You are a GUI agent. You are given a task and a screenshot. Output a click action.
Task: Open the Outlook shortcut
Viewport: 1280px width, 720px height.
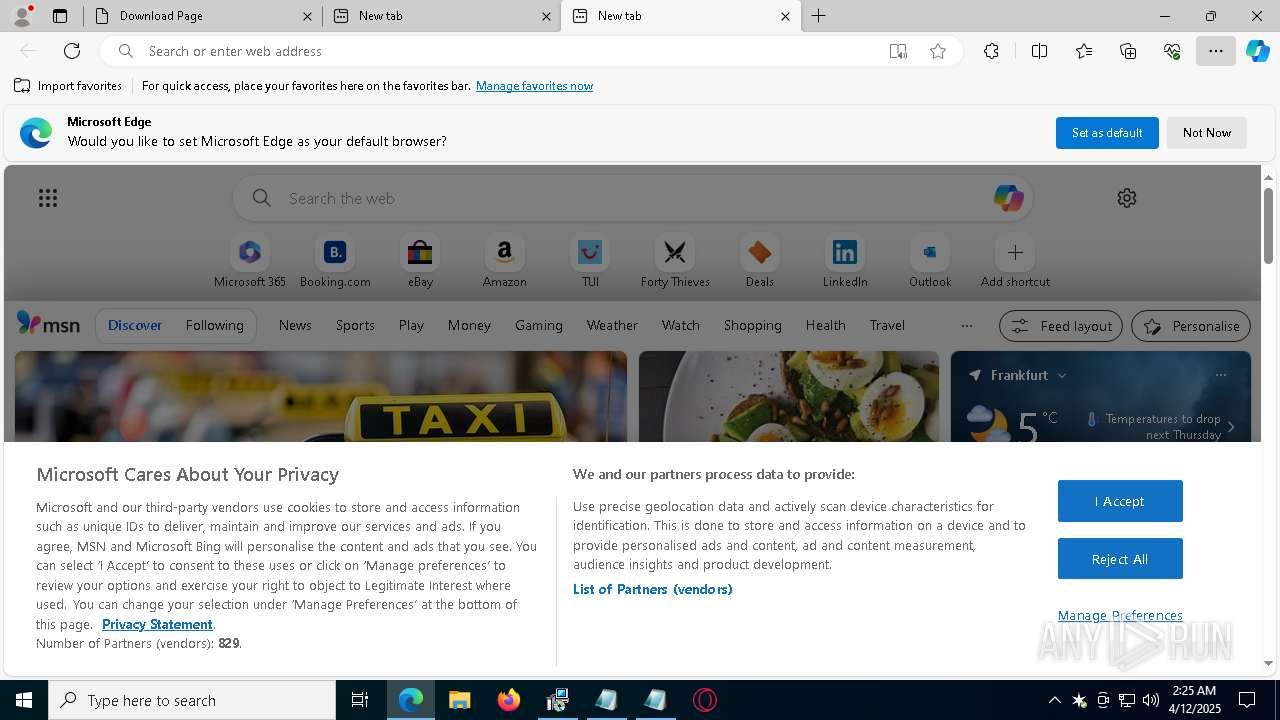(x=930, y=262)
